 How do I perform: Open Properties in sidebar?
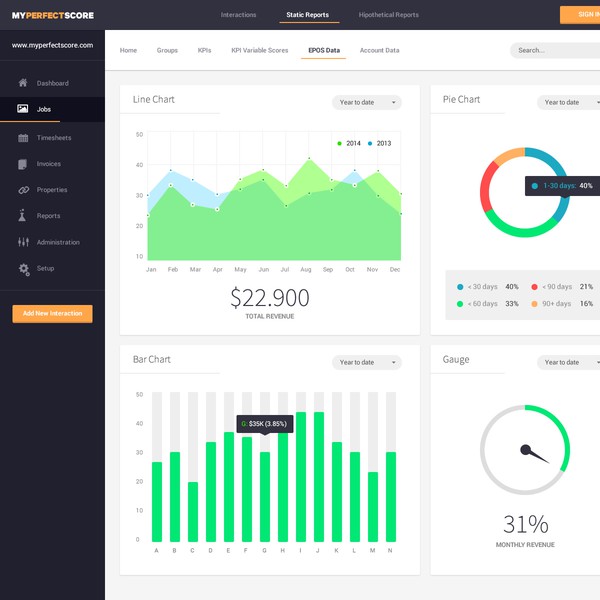[x=52, y=190]
